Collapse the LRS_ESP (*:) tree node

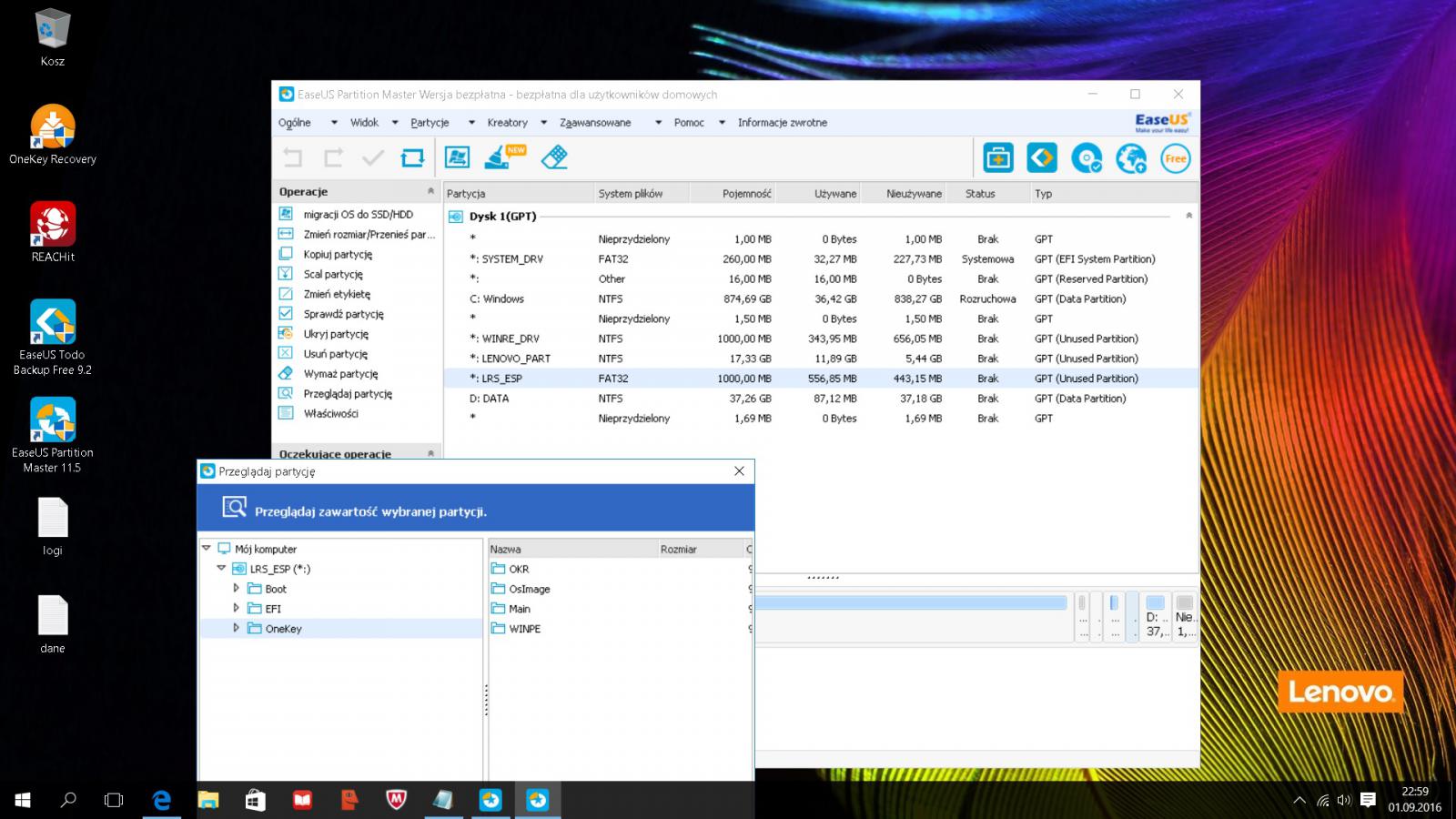pos(221,569)
